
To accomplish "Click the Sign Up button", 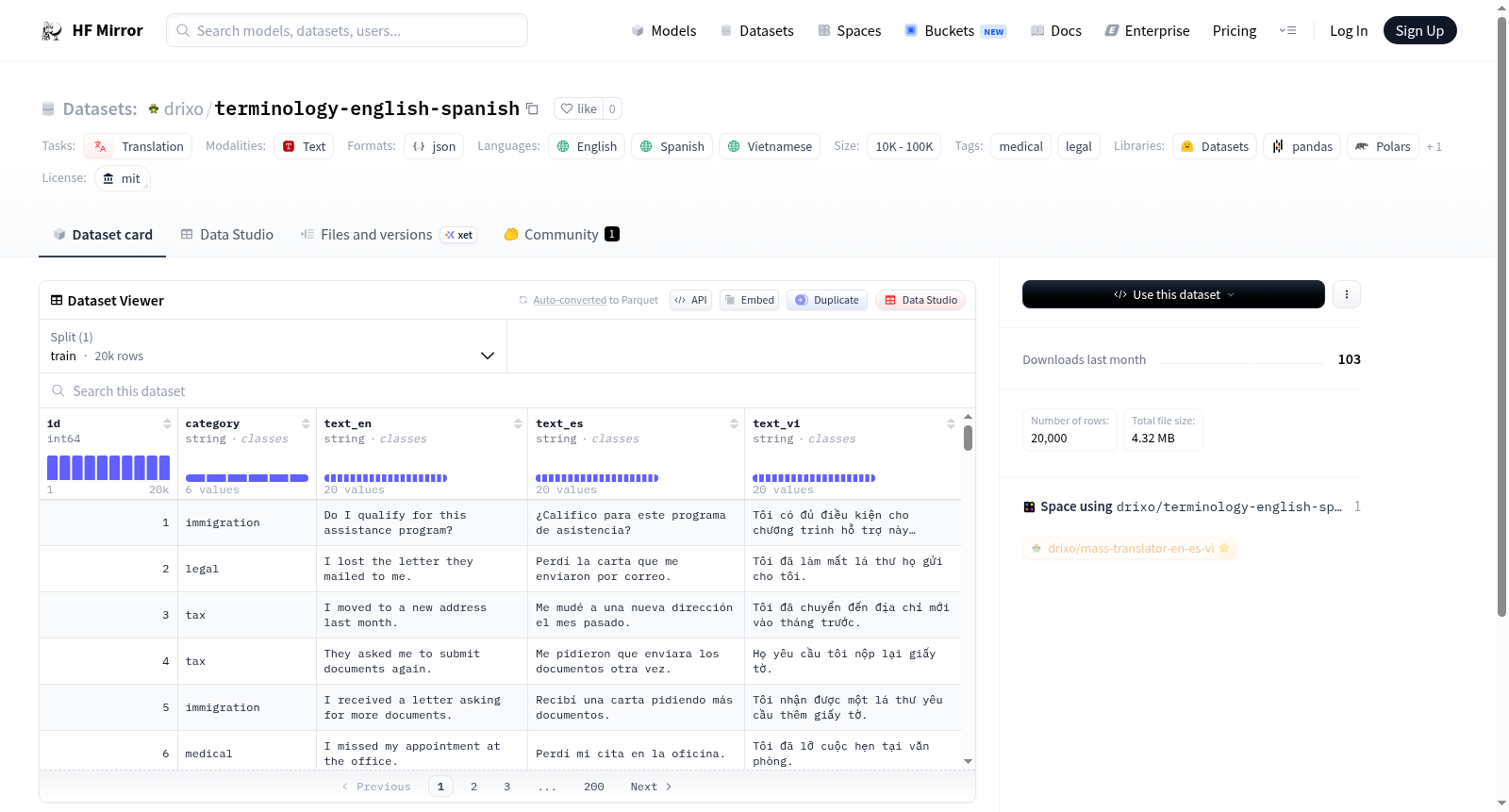I will [x=1419, y=31].
